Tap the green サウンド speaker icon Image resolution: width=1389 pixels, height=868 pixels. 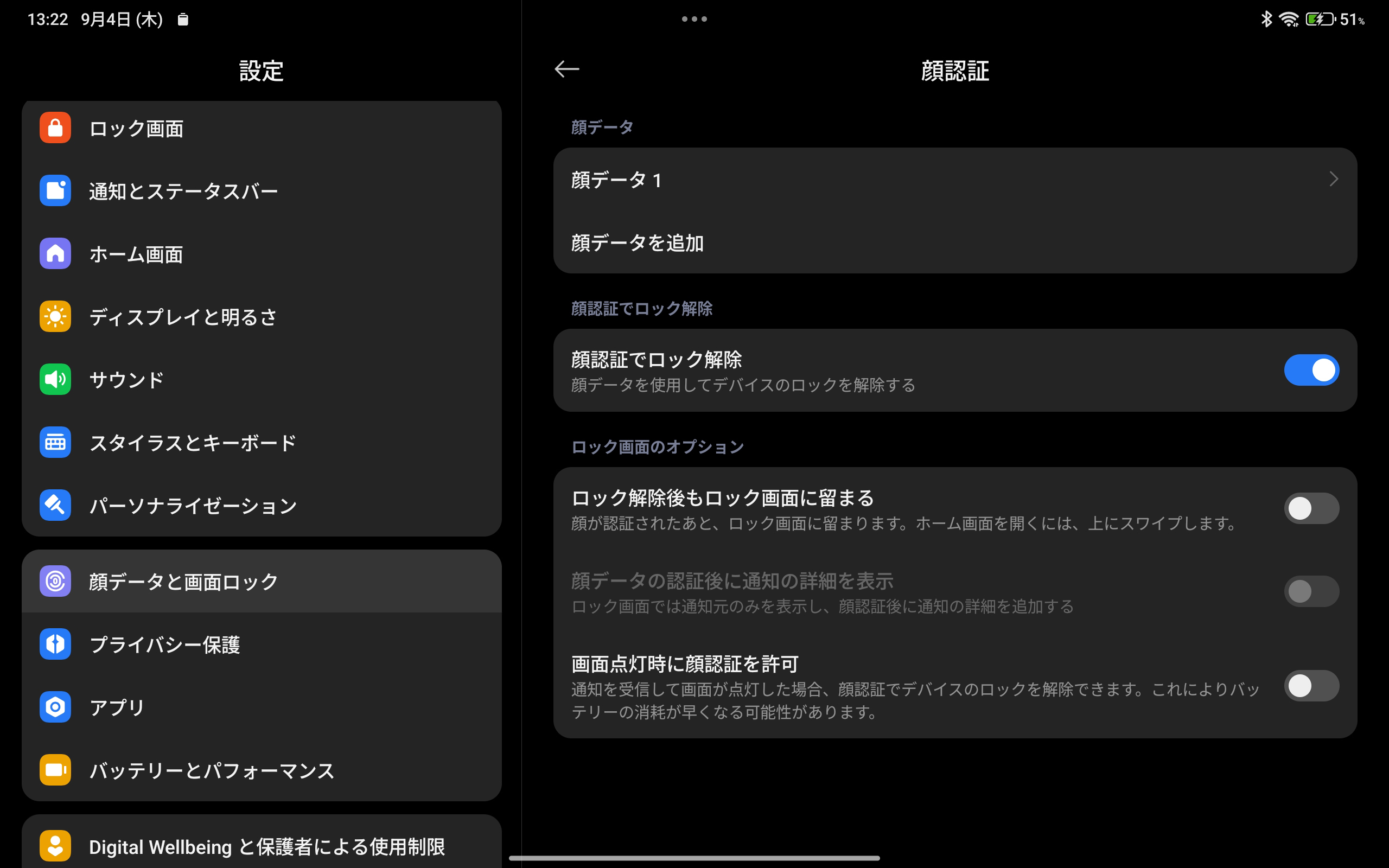pos(55,379)
